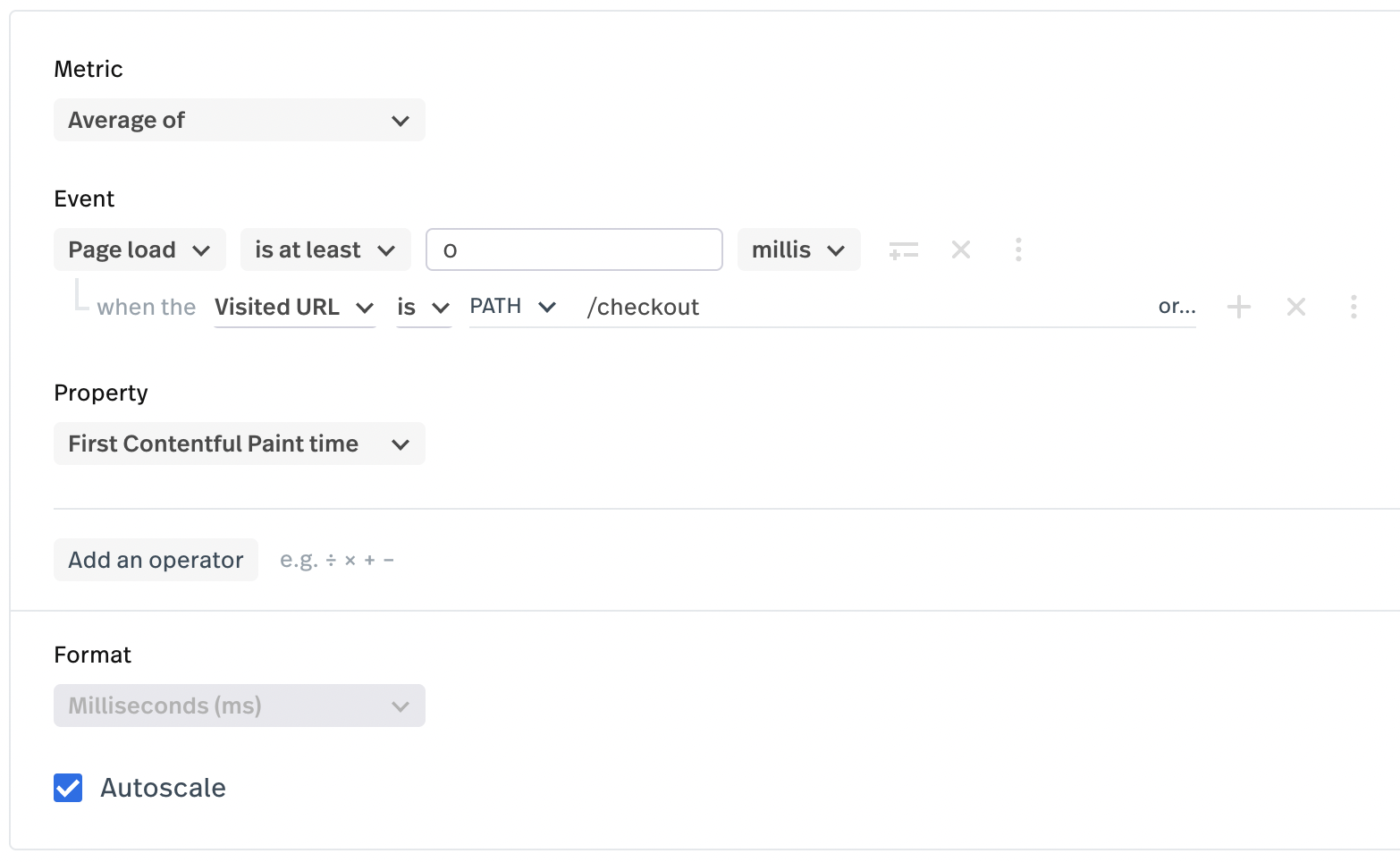The width and height of the screenshot is (1400, 862).
Task: Delete the Visited URL condition via X icon
Action: [1296, 307]
